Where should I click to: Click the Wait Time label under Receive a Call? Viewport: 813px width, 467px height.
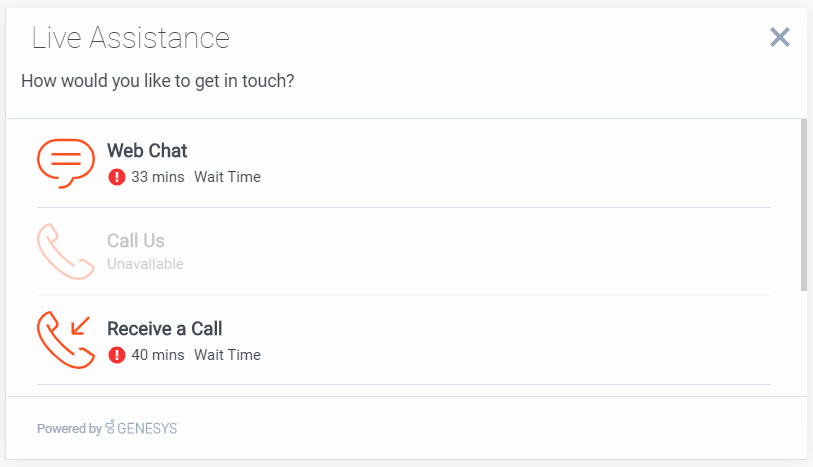coord(227,355)
